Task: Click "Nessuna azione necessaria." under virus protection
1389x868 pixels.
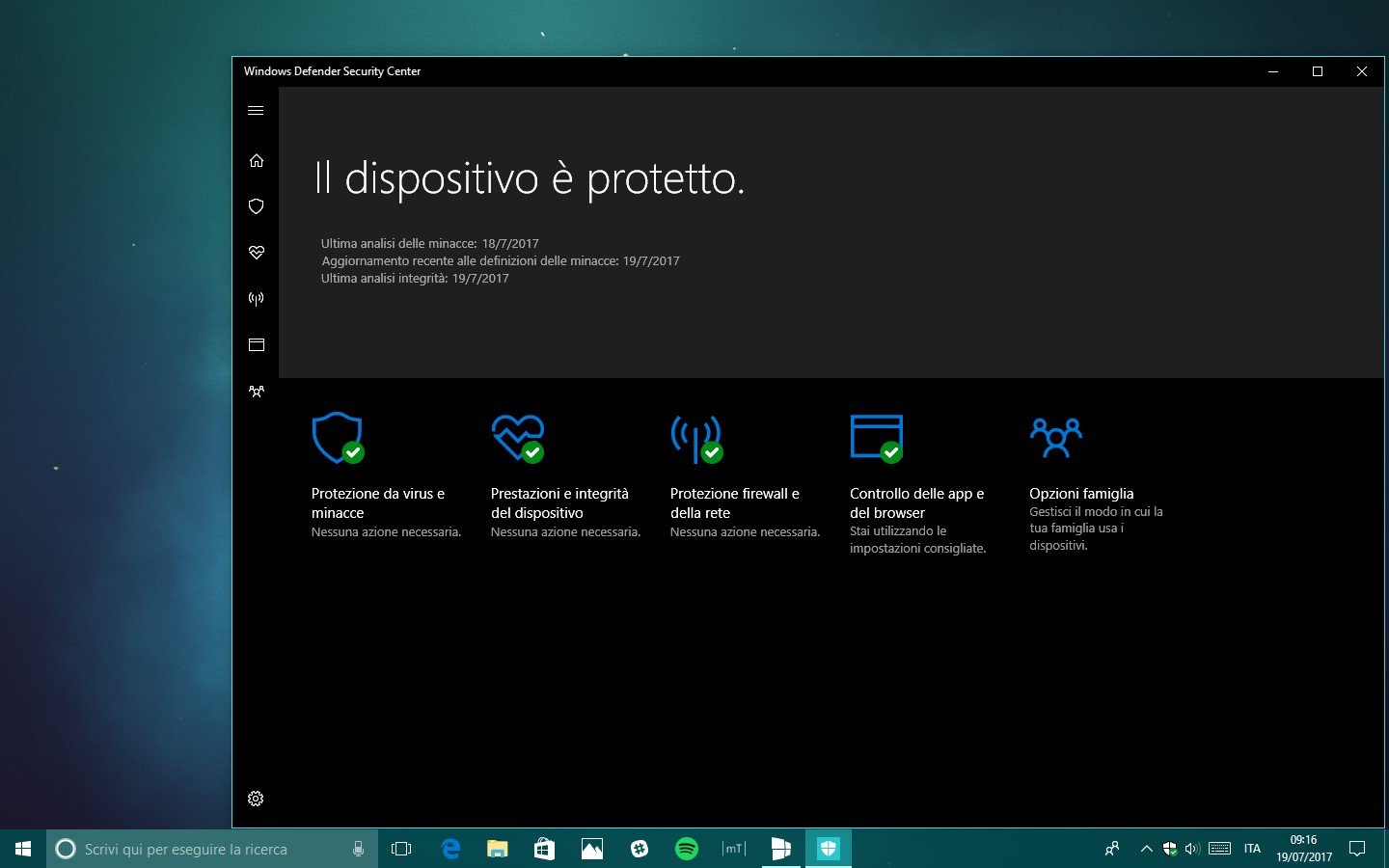Action: click(x=386, y=532)
